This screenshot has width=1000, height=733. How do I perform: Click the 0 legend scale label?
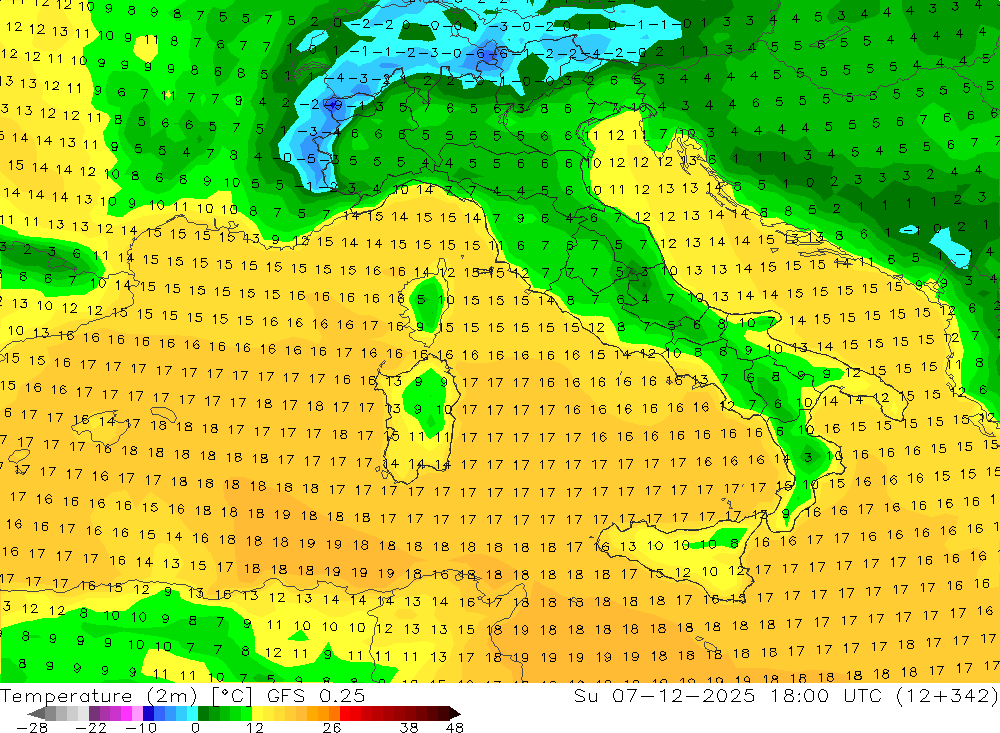195,727
